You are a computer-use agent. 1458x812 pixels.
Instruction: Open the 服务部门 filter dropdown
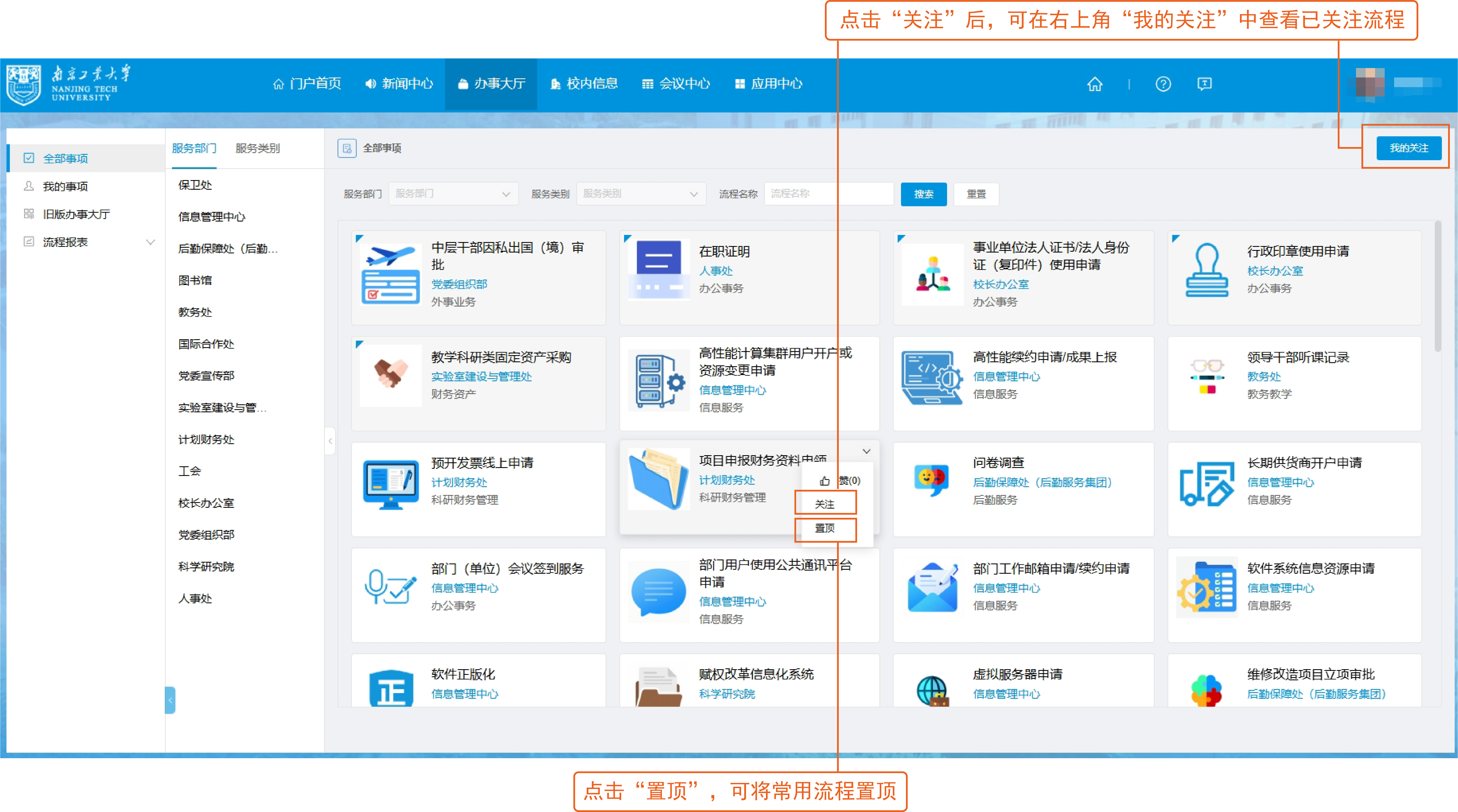point(453,194)
